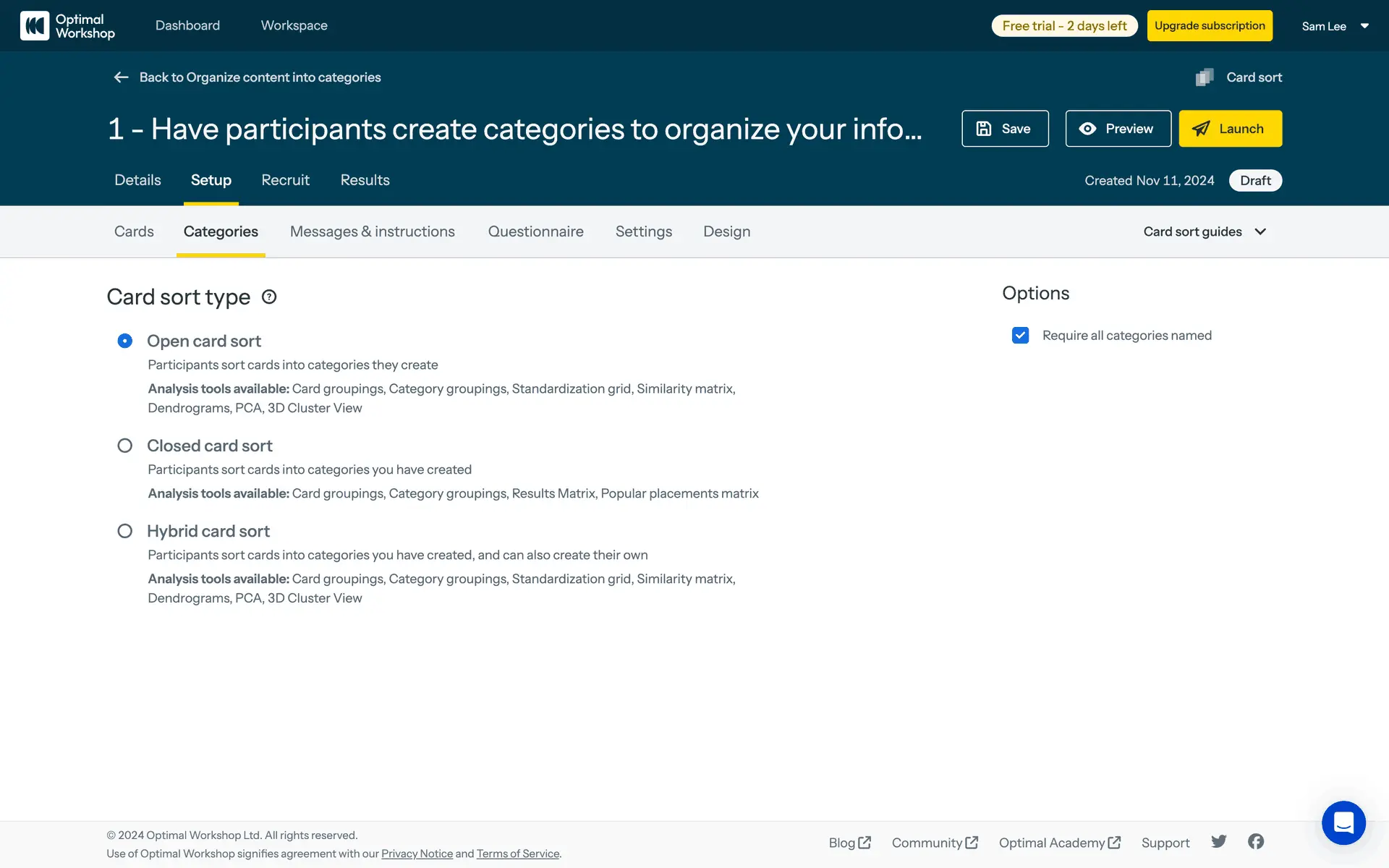Select the Hybrid card sort option
Viewport: 1389px width, 868px height.
(x=125, y=531)
